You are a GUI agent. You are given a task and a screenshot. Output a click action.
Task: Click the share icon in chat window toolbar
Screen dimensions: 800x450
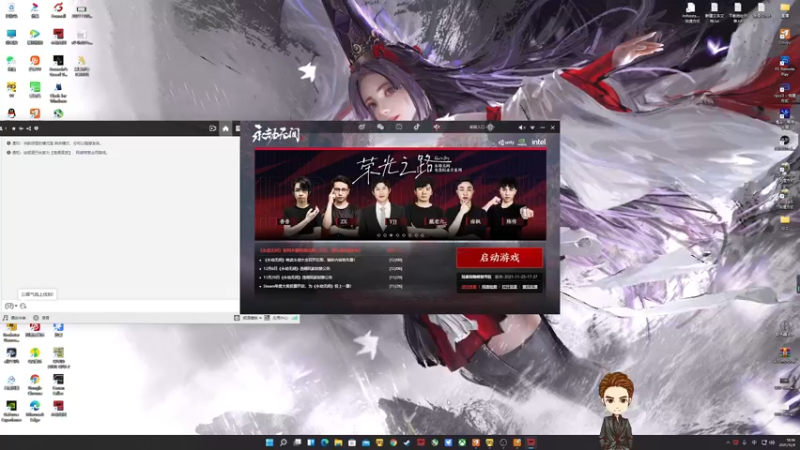pyautogui.click(x=29, y=129)
